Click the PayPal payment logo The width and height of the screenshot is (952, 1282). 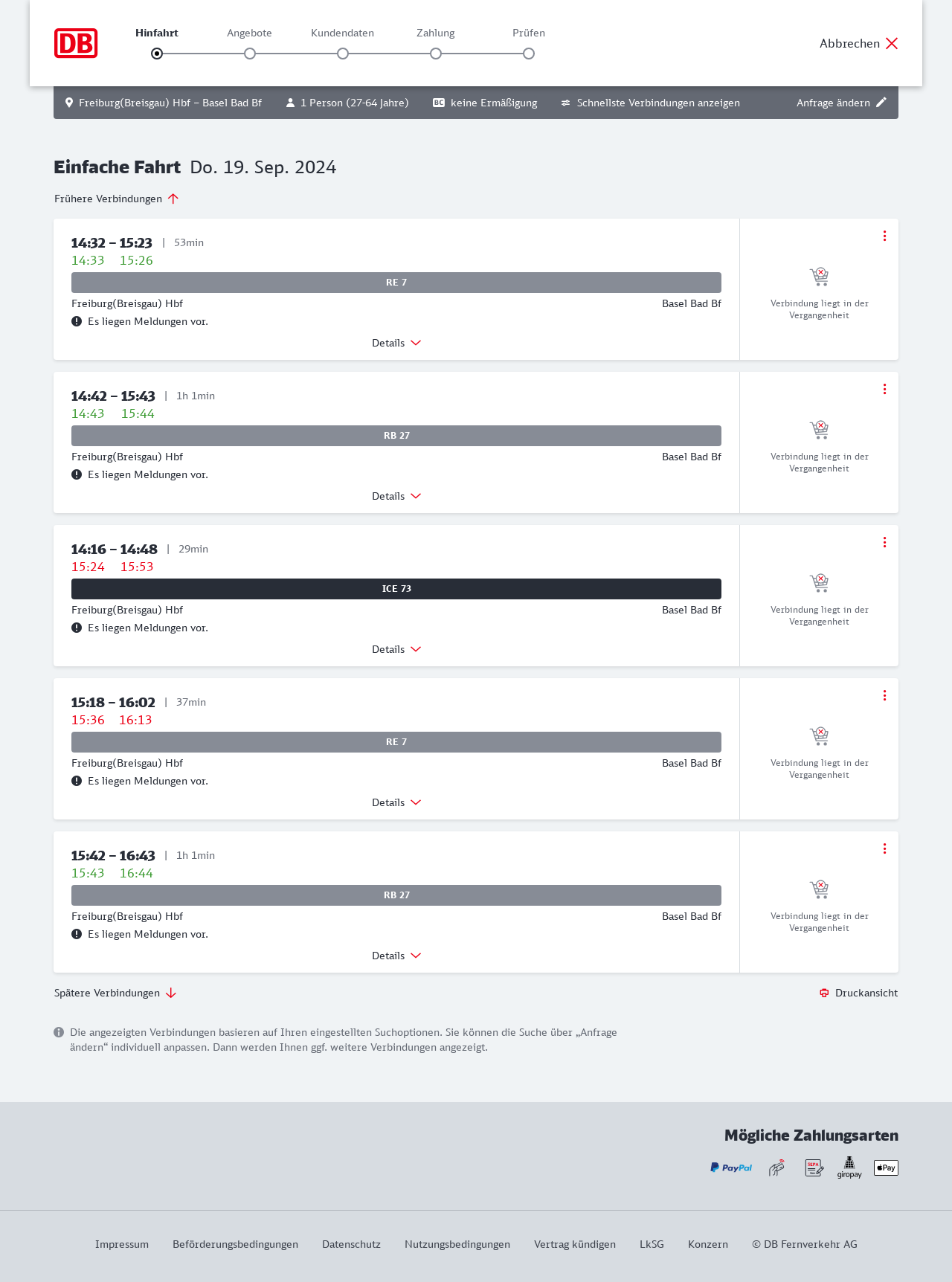731,1168
